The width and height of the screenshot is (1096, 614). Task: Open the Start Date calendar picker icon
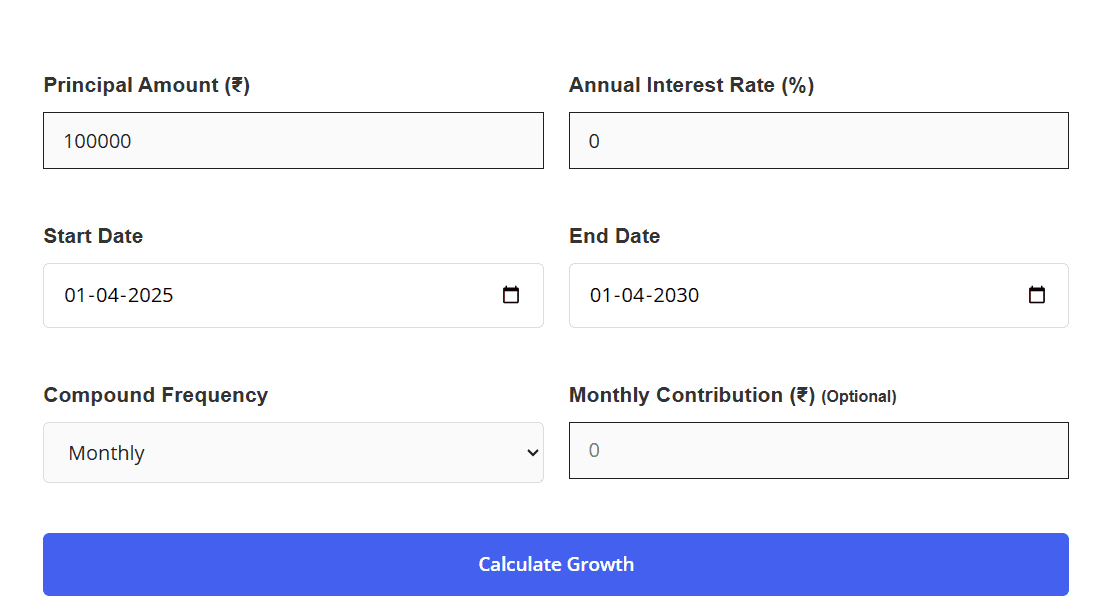tap(511, 295)
